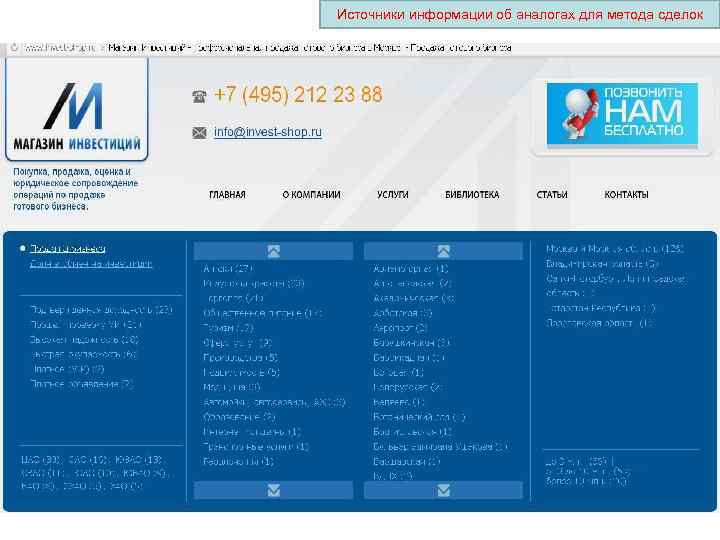Open the СТАТЬИ menu item
The height and width of the screenshot is (540, 720).
(552, 195)
